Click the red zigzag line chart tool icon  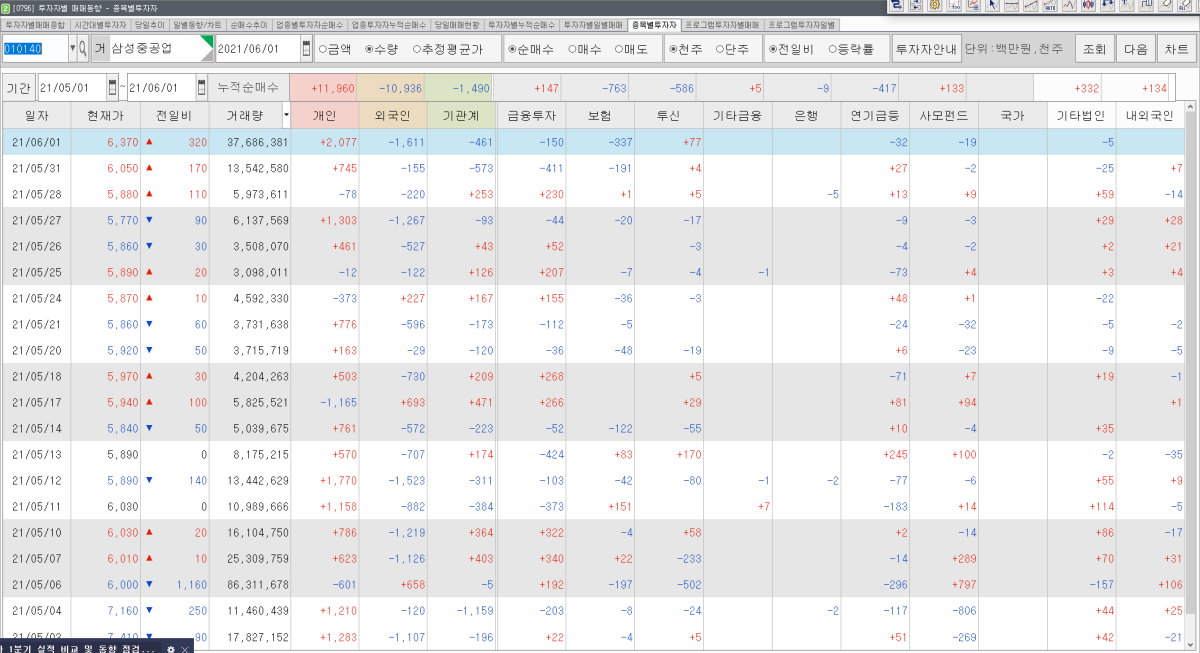pyautogui.click(x=1069, y=5)
